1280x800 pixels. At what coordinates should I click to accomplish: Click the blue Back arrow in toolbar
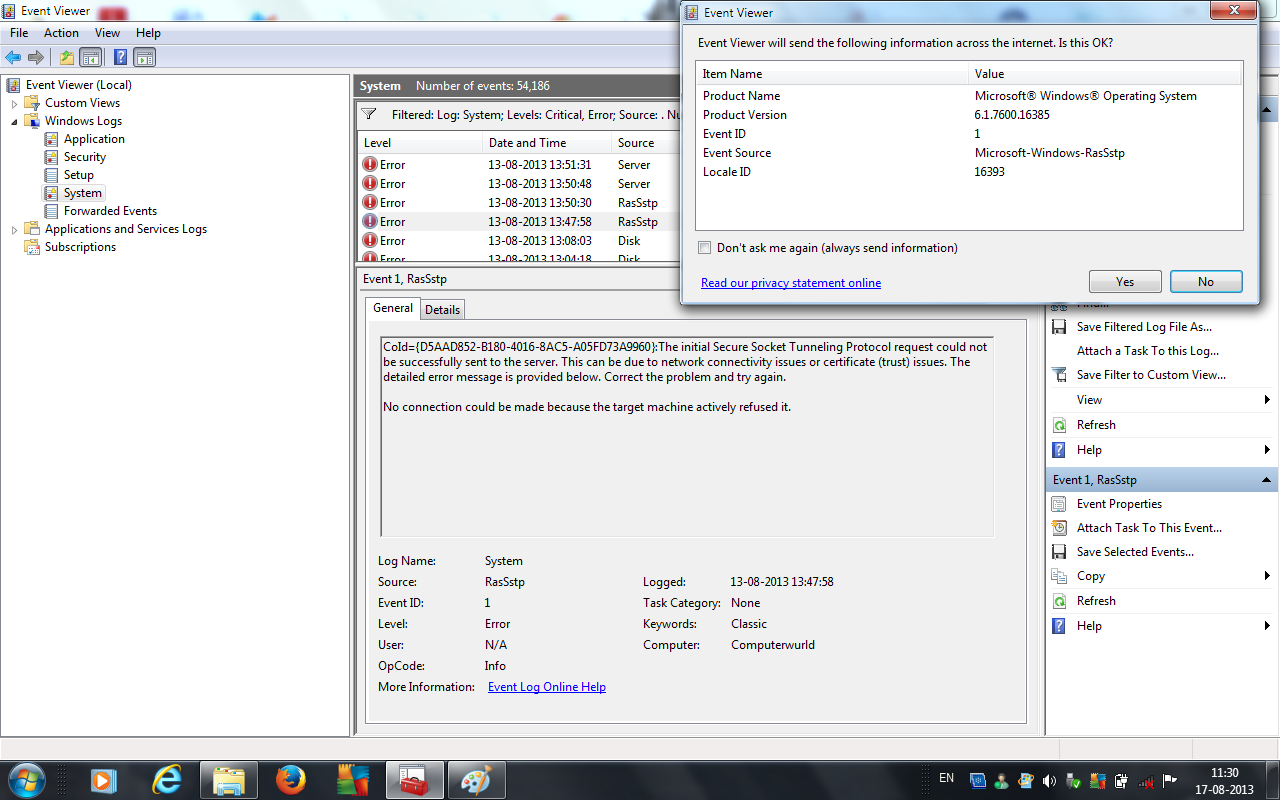point(13,57)
